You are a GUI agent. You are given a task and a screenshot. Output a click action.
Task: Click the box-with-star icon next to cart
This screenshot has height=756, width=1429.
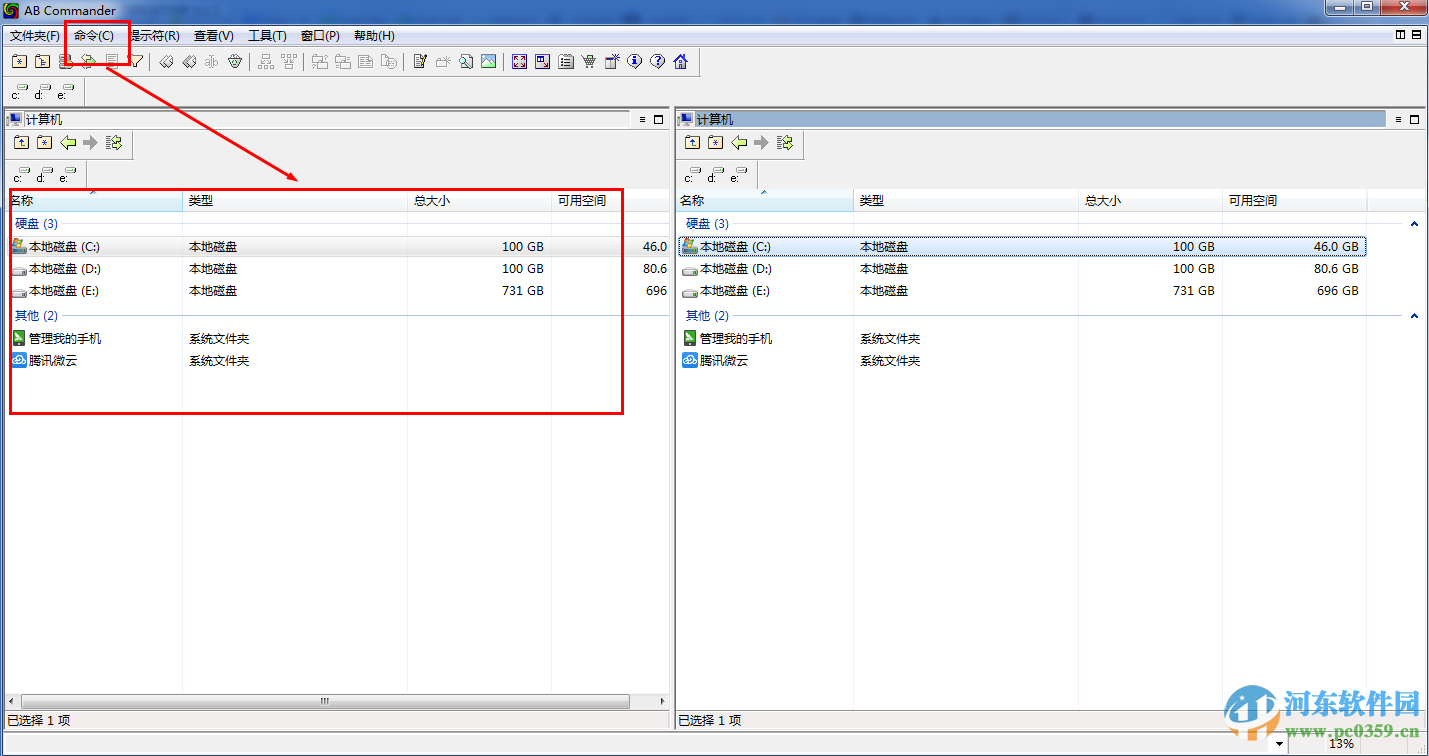pyautogui.click(x=612, y=62)
